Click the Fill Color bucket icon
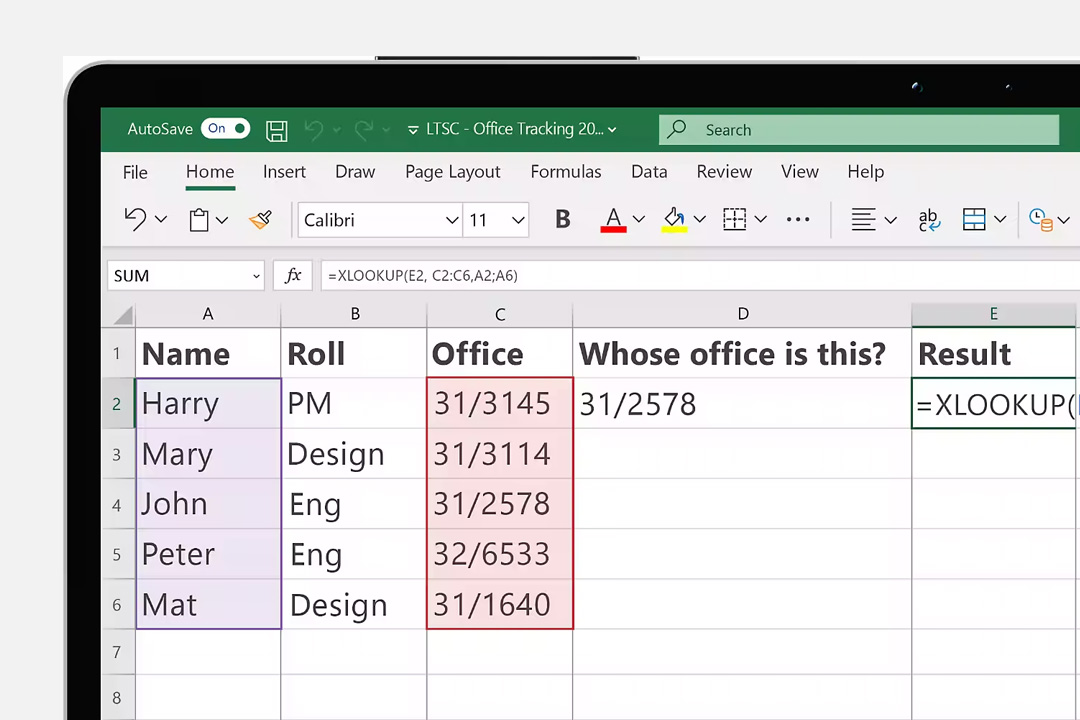Screen dimensions: 1080x720 click(x=673, y=218)
